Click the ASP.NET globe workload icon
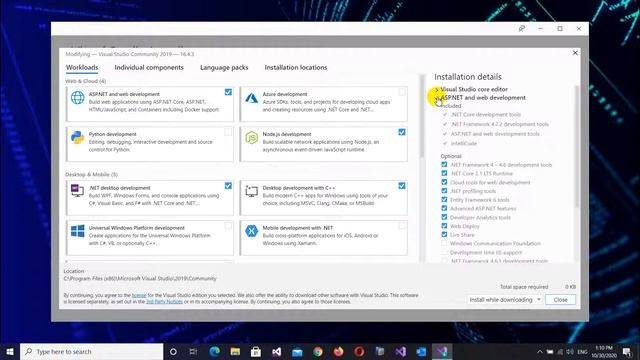The width and height of the screenshot is (640, 360). pyautogui.click(x=78, y=98)
